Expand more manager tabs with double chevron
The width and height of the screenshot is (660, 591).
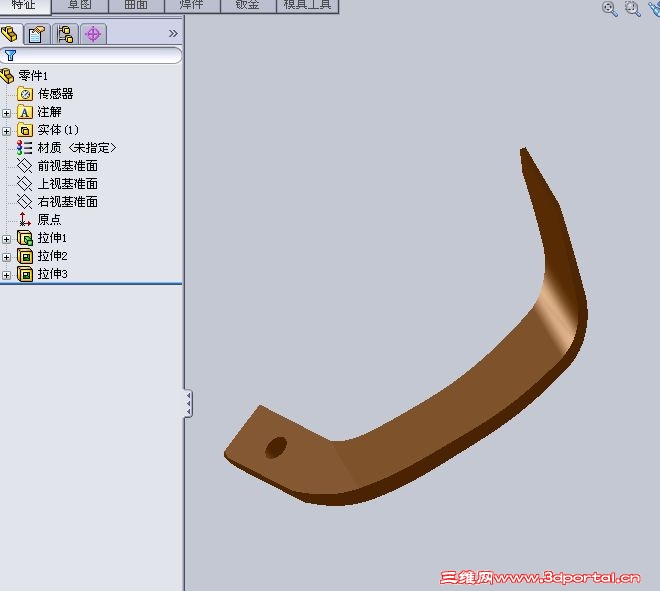click(173, 33)
